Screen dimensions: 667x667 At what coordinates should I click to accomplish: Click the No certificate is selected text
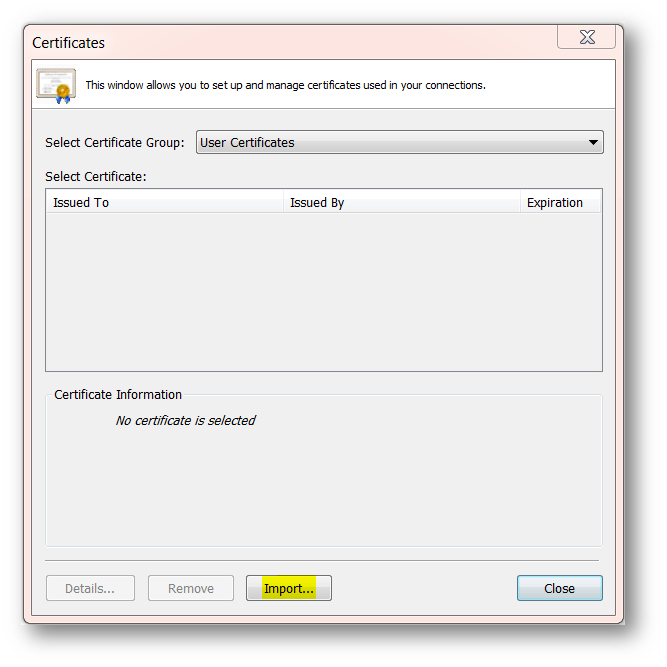185,421
